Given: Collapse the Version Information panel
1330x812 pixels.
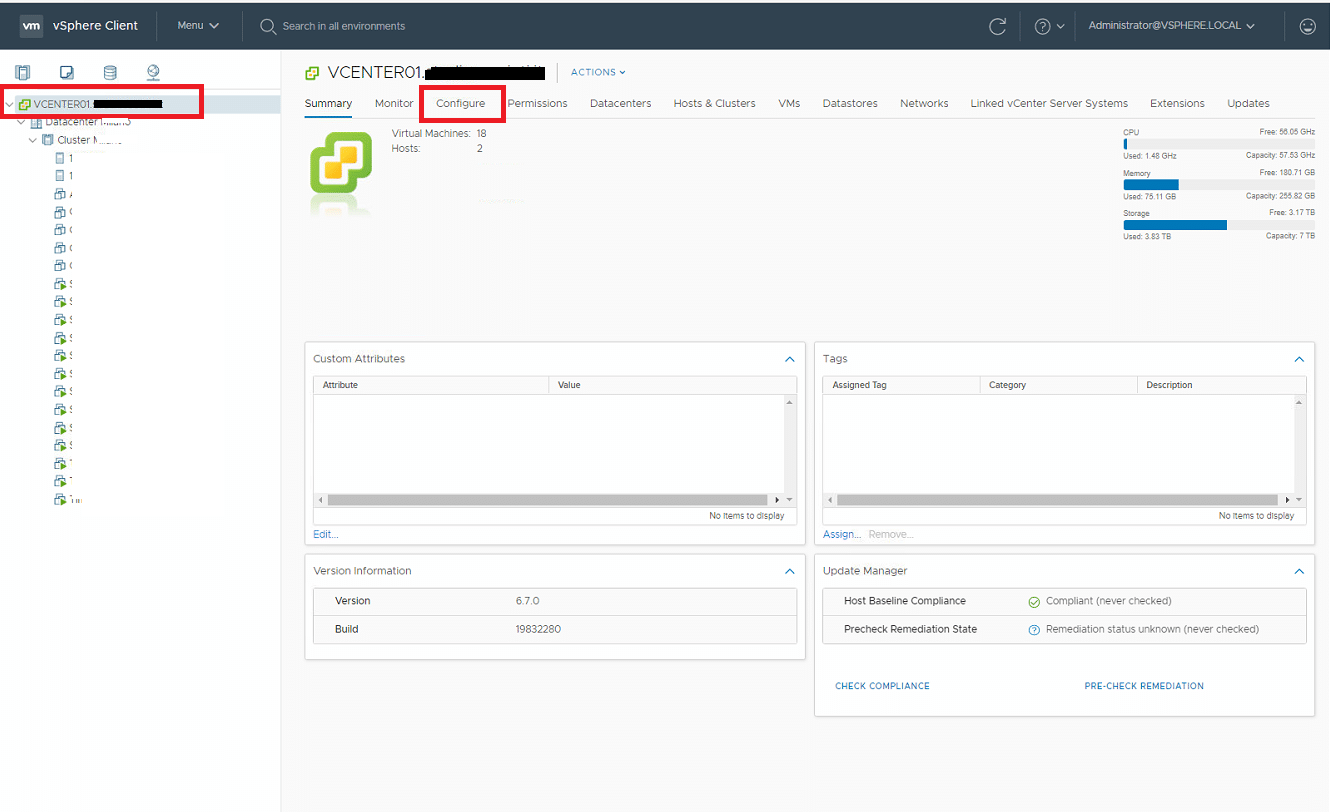Looking at the screenshot, I should 790,571.
